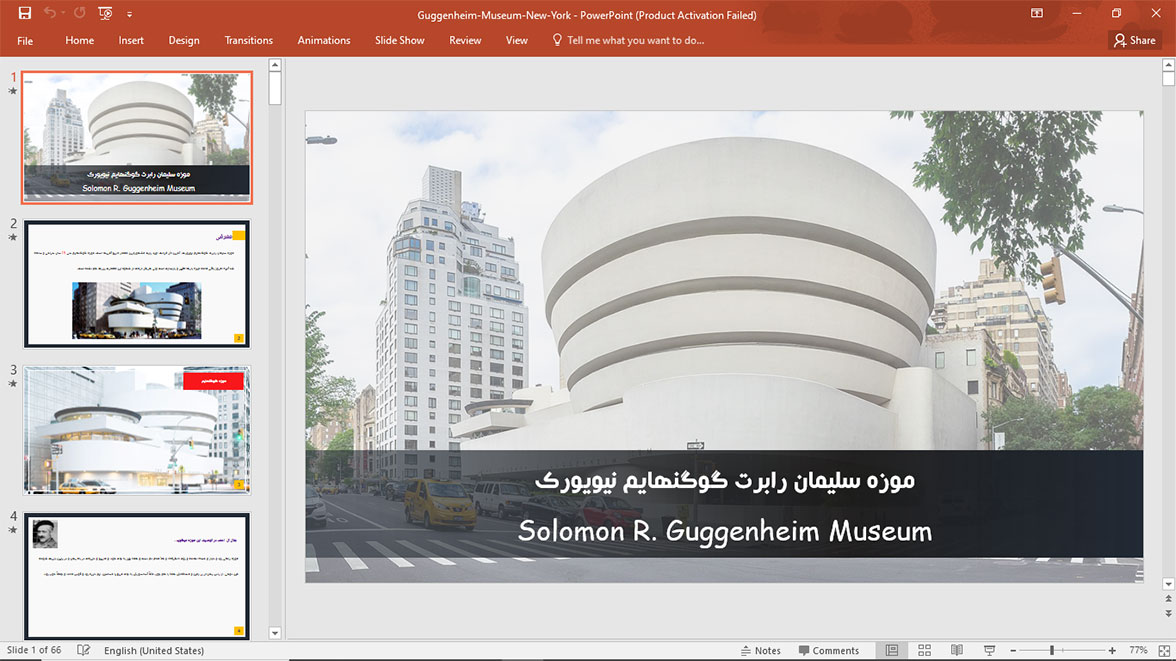
Task: Click the thumbnail pane scroll up arrow
Action: [275, 65]
